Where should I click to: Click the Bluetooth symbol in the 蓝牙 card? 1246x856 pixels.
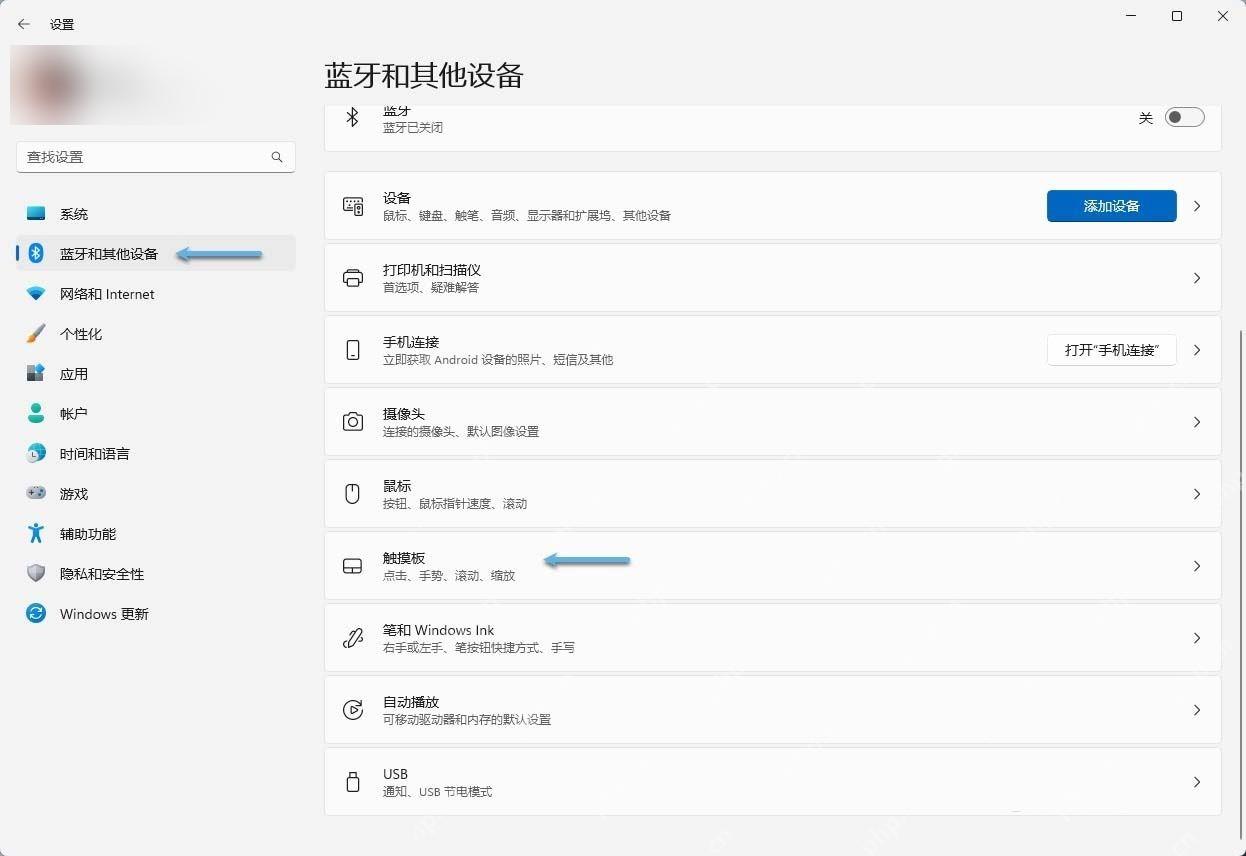(352, 118)
